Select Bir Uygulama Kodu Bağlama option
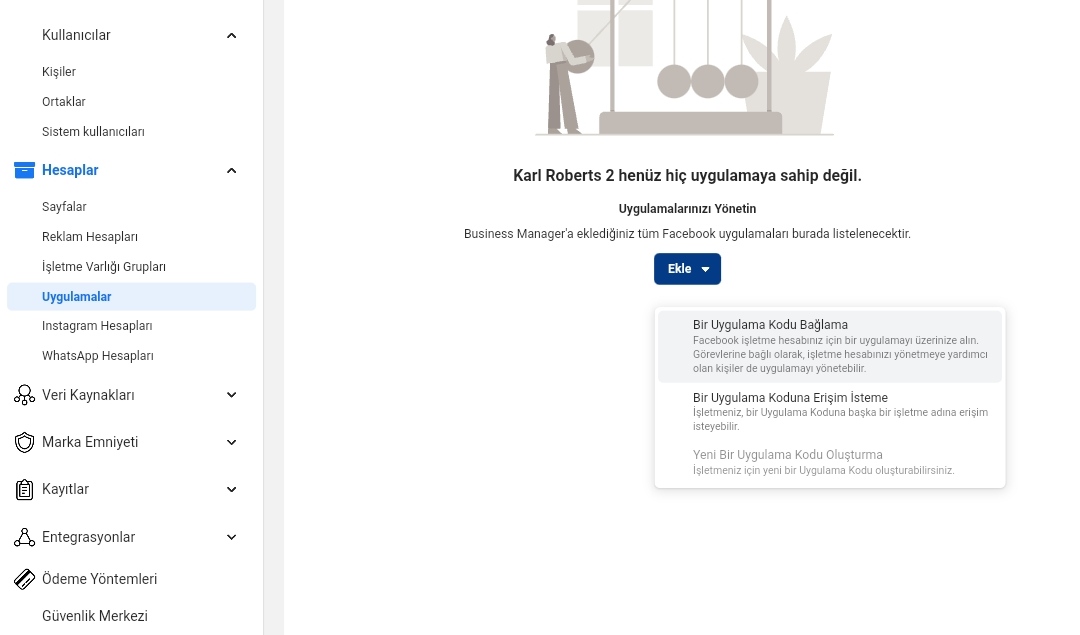 point(830,346)
